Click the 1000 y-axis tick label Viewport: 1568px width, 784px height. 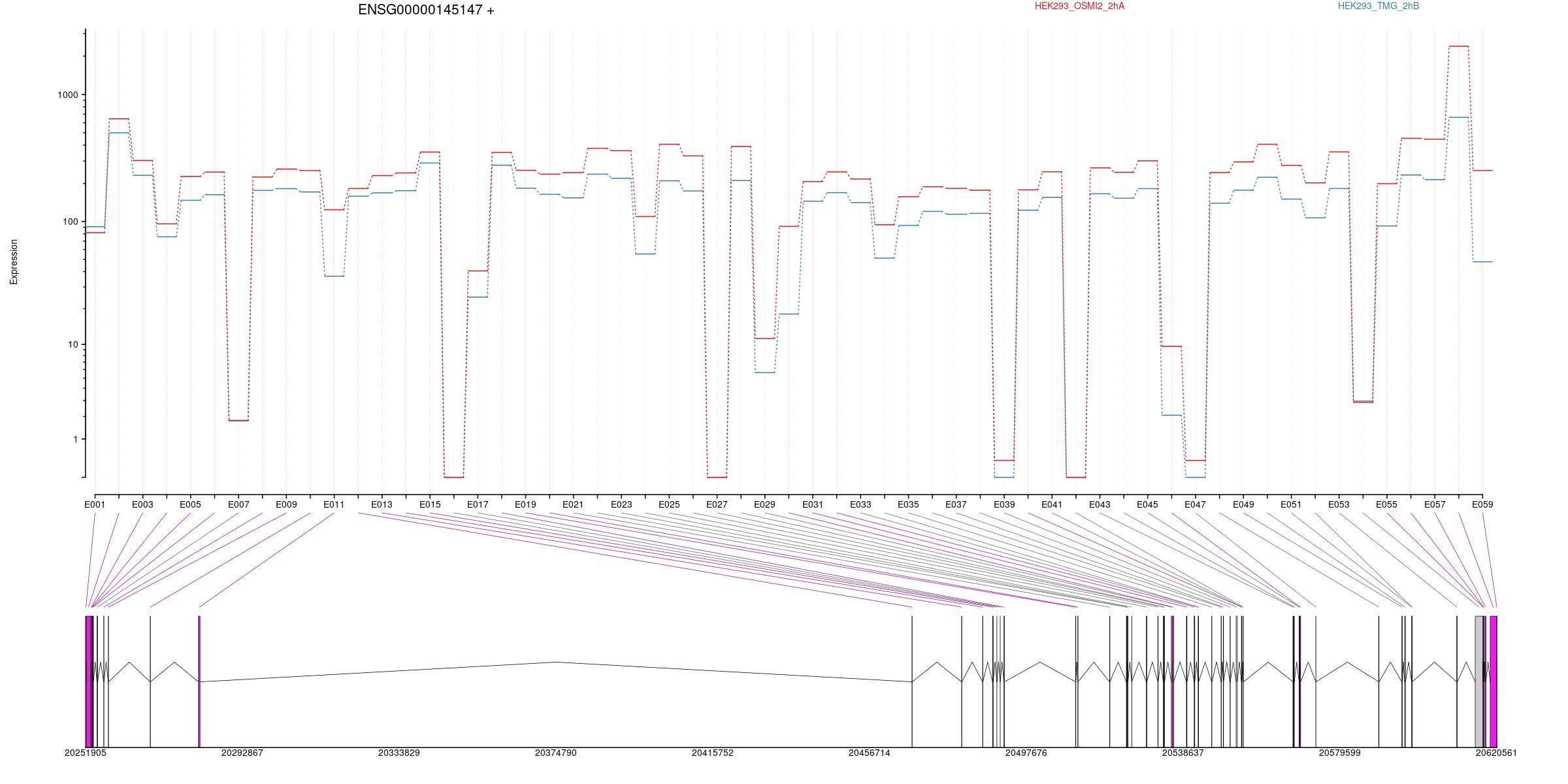68,95
